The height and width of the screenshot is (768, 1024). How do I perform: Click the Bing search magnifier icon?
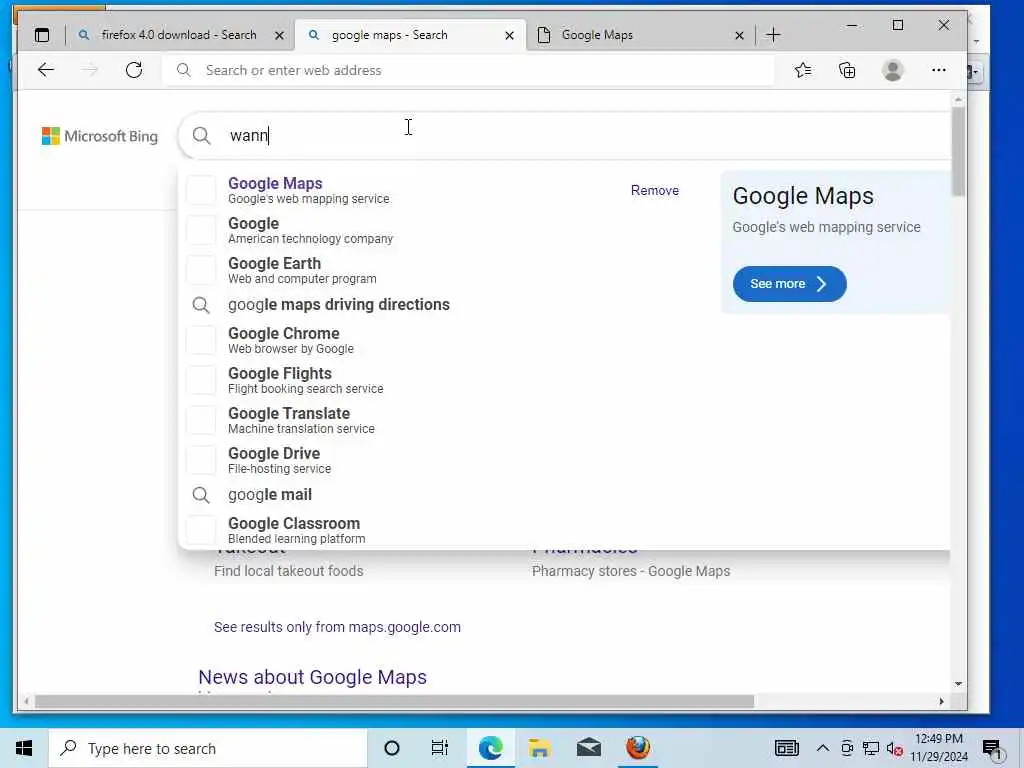(202, 135)
